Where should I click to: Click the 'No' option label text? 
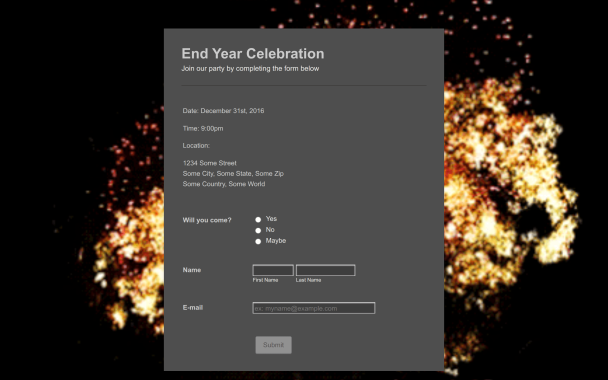pyautogui.click(x=270, y=230)
